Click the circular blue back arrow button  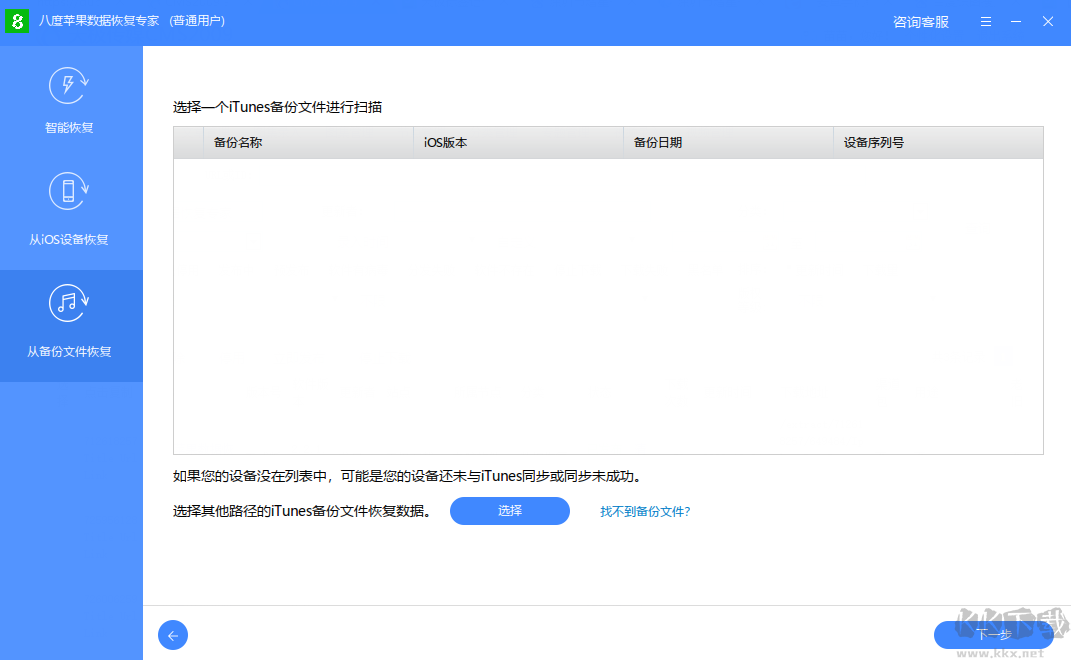[172, 635]
